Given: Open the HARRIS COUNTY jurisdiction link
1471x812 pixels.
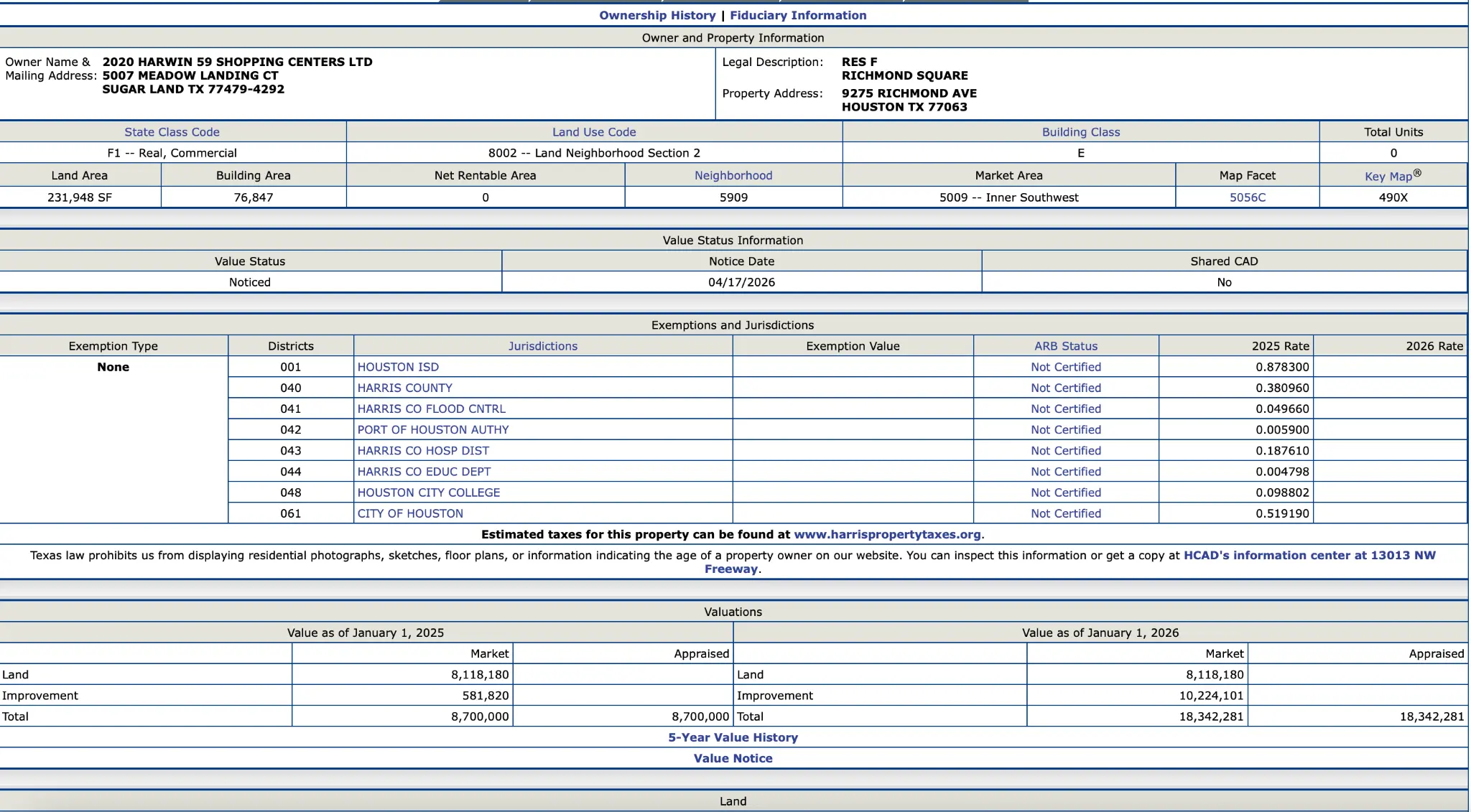Looking at the screenshot, I should click(405, 388).
